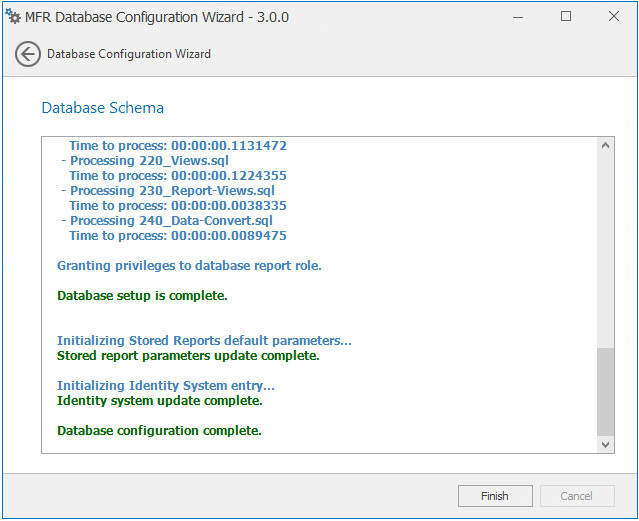Go back using the circular arrow button
Image resolution: width=639 pixels, height=521 pixels.
28,54
